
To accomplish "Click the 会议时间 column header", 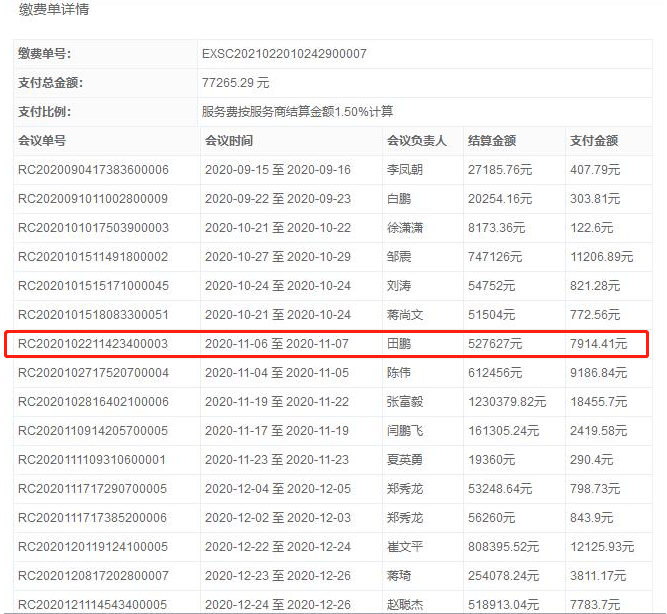I will [229, 141].
